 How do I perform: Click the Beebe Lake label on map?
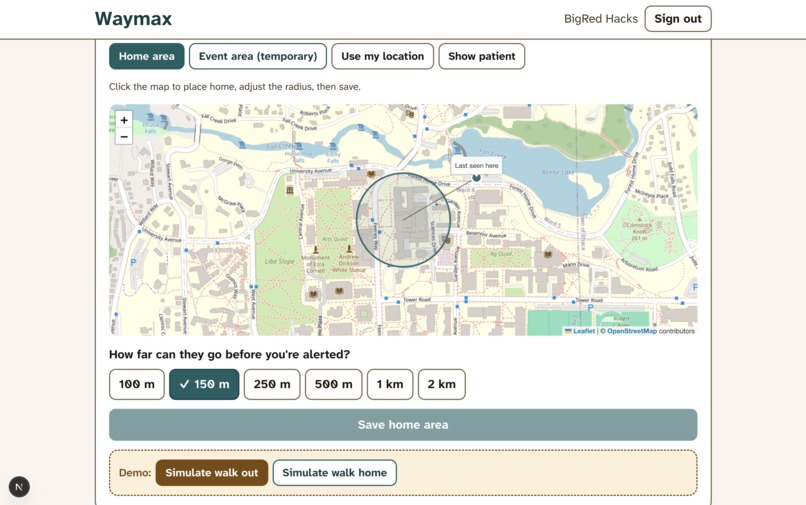pyautogui.click(x=558, y=172)
